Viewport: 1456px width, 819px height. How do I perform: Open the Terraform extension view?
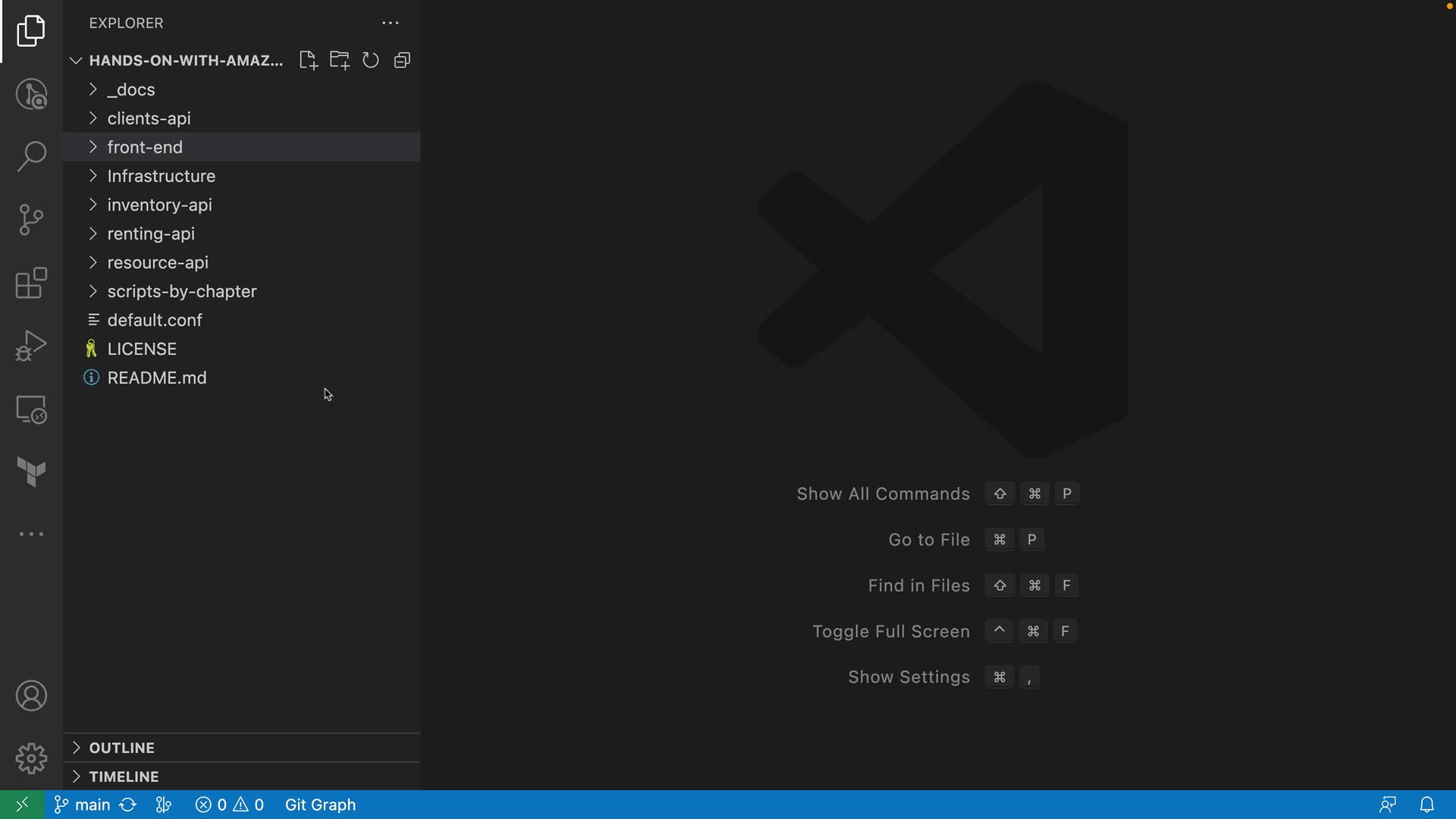[x=31, y=472]
